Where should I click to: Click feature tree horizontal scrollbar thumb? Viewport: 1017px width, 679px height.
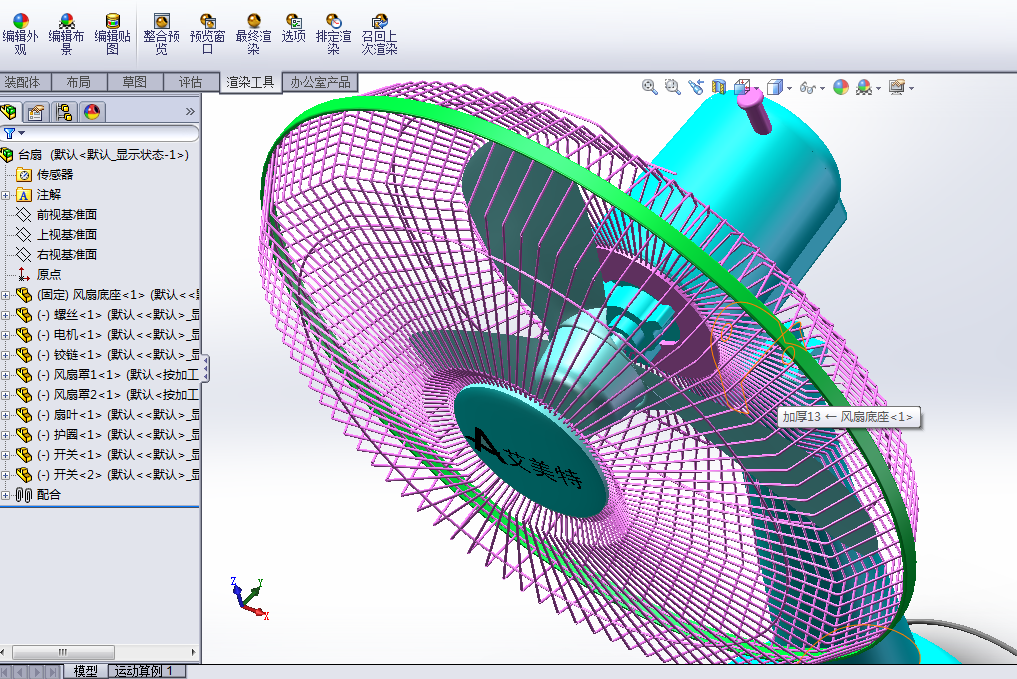63,652
